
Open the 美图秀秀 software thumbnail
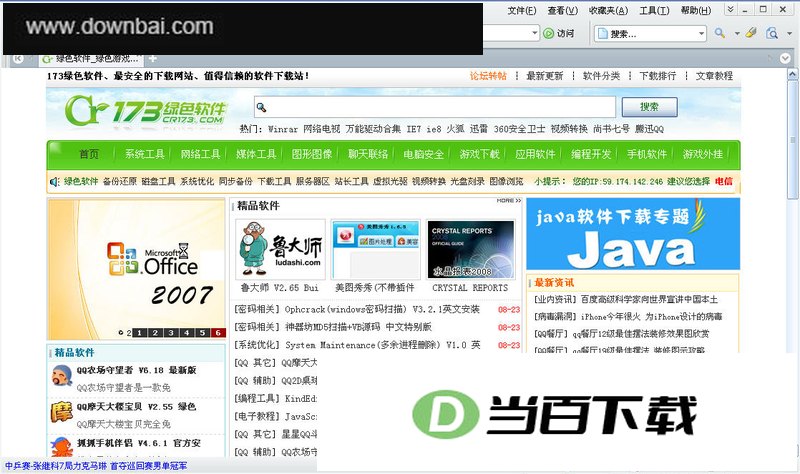click(x=376, y=250)
